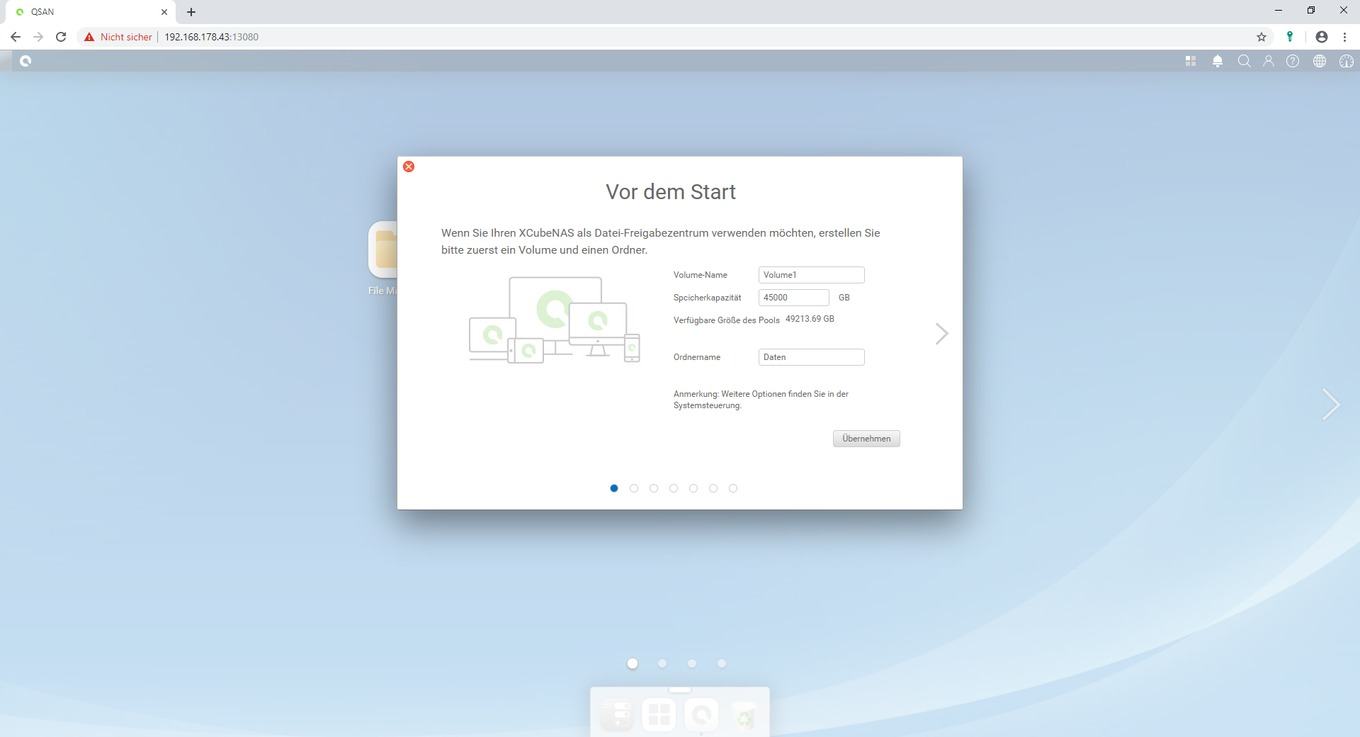Open the QSAN search icon in the dock
Viewport: 1360px width, 737px height.
[x=702, y=715]
